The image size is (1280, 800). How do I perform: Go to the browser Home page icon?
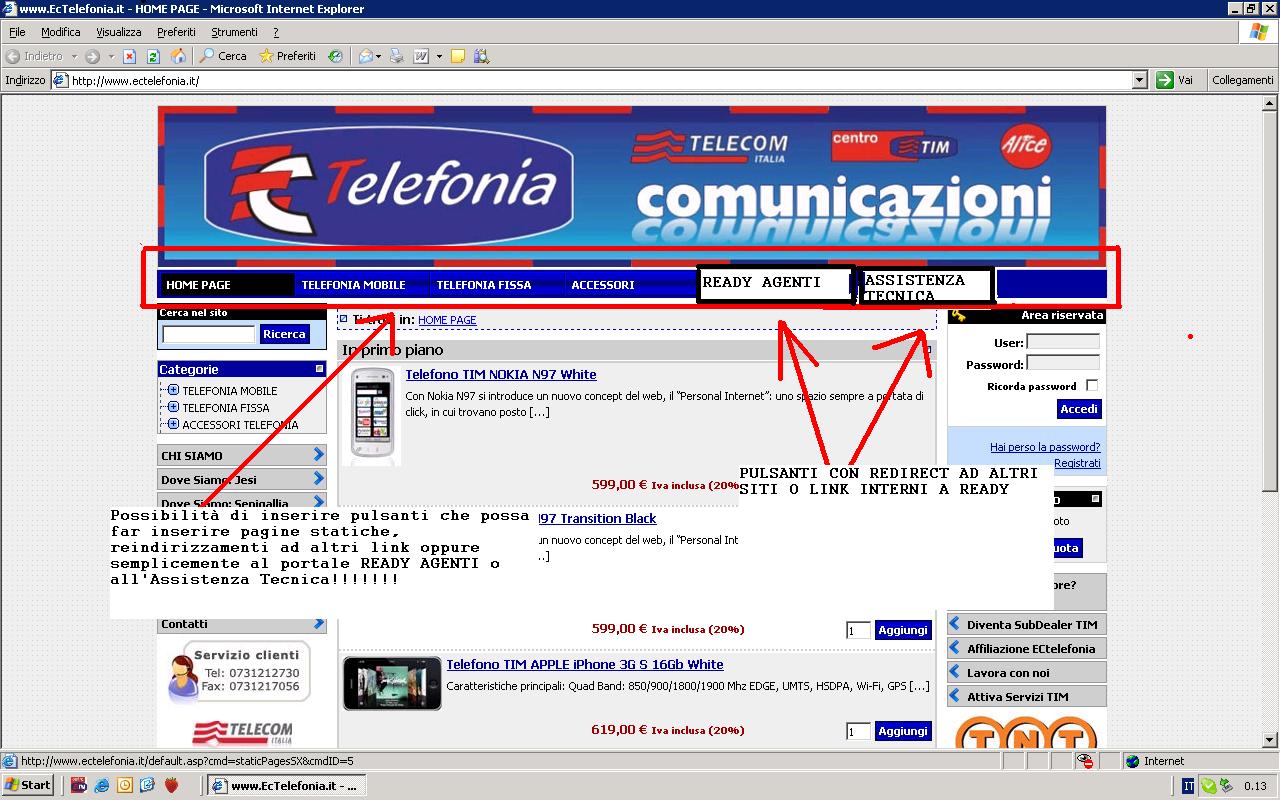[178, 56]
